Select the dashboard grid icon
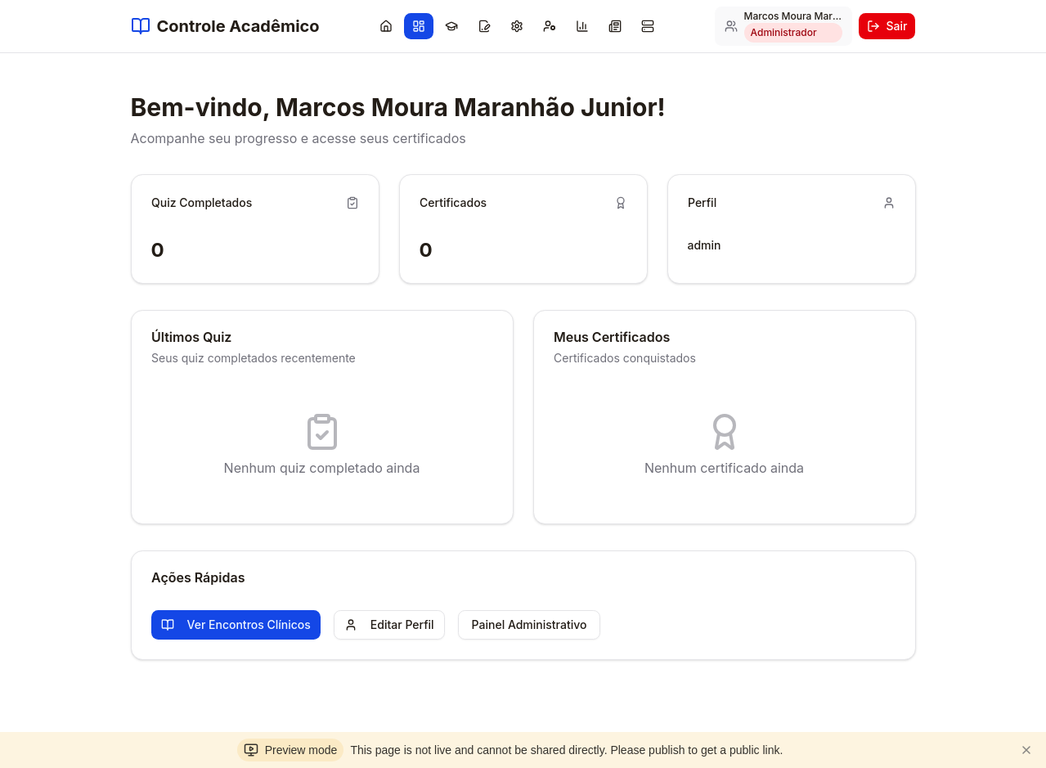 (418, 26)
